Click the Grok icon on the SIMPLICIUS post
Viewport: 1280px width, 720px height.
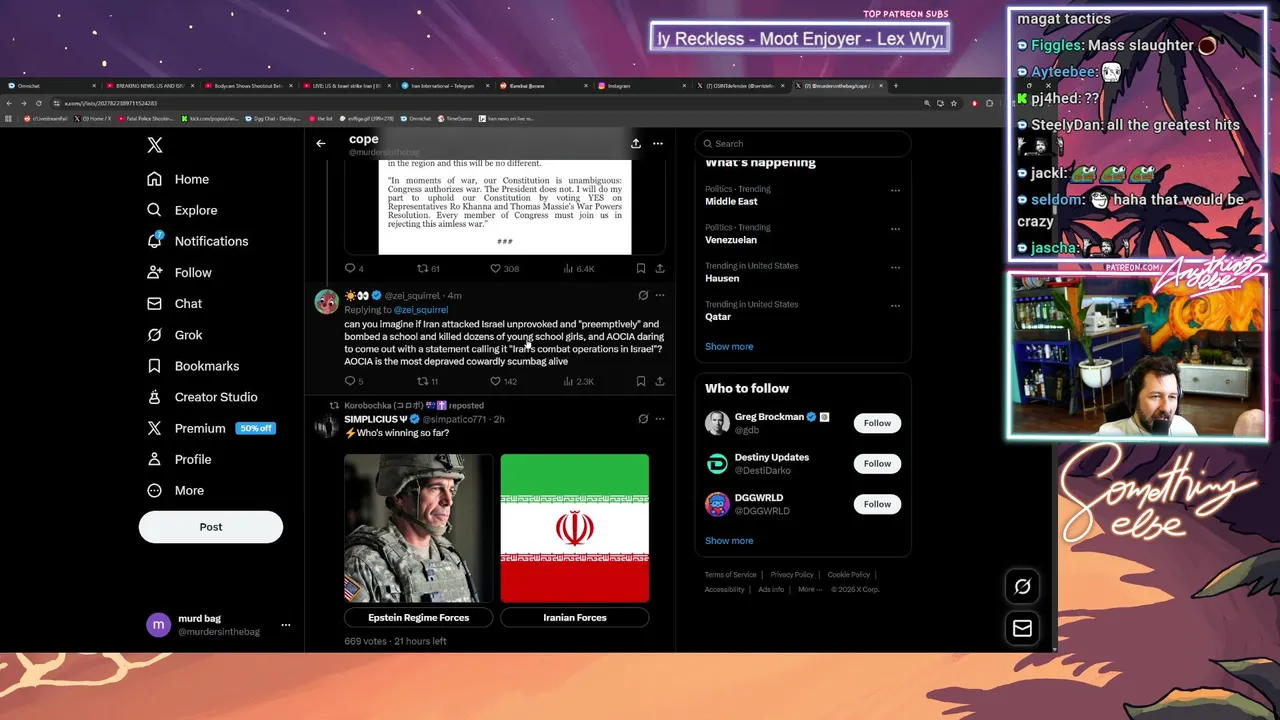click(x=643, y=419)
